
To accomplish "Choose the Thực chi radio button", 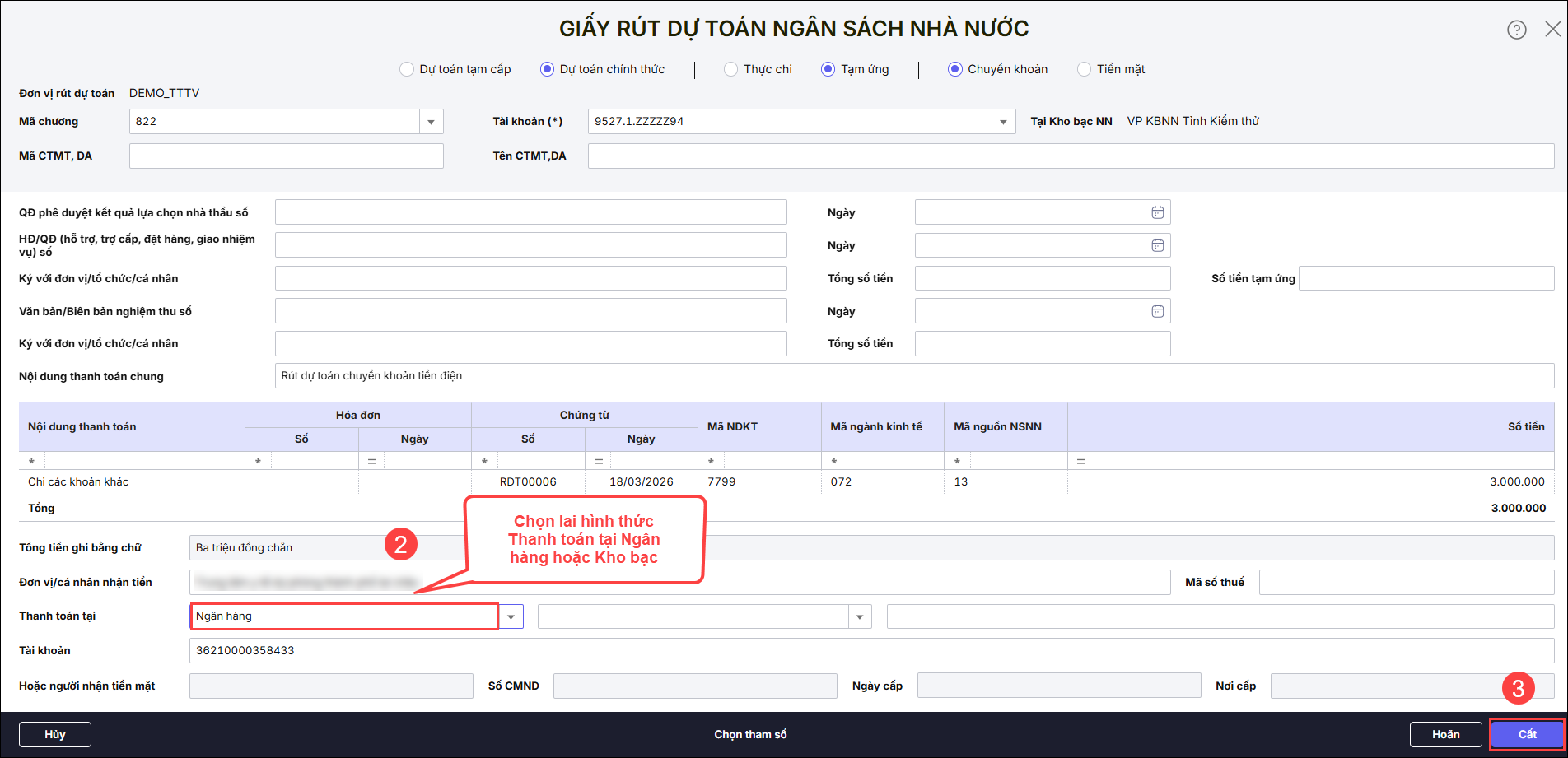I will pos(731,69).
